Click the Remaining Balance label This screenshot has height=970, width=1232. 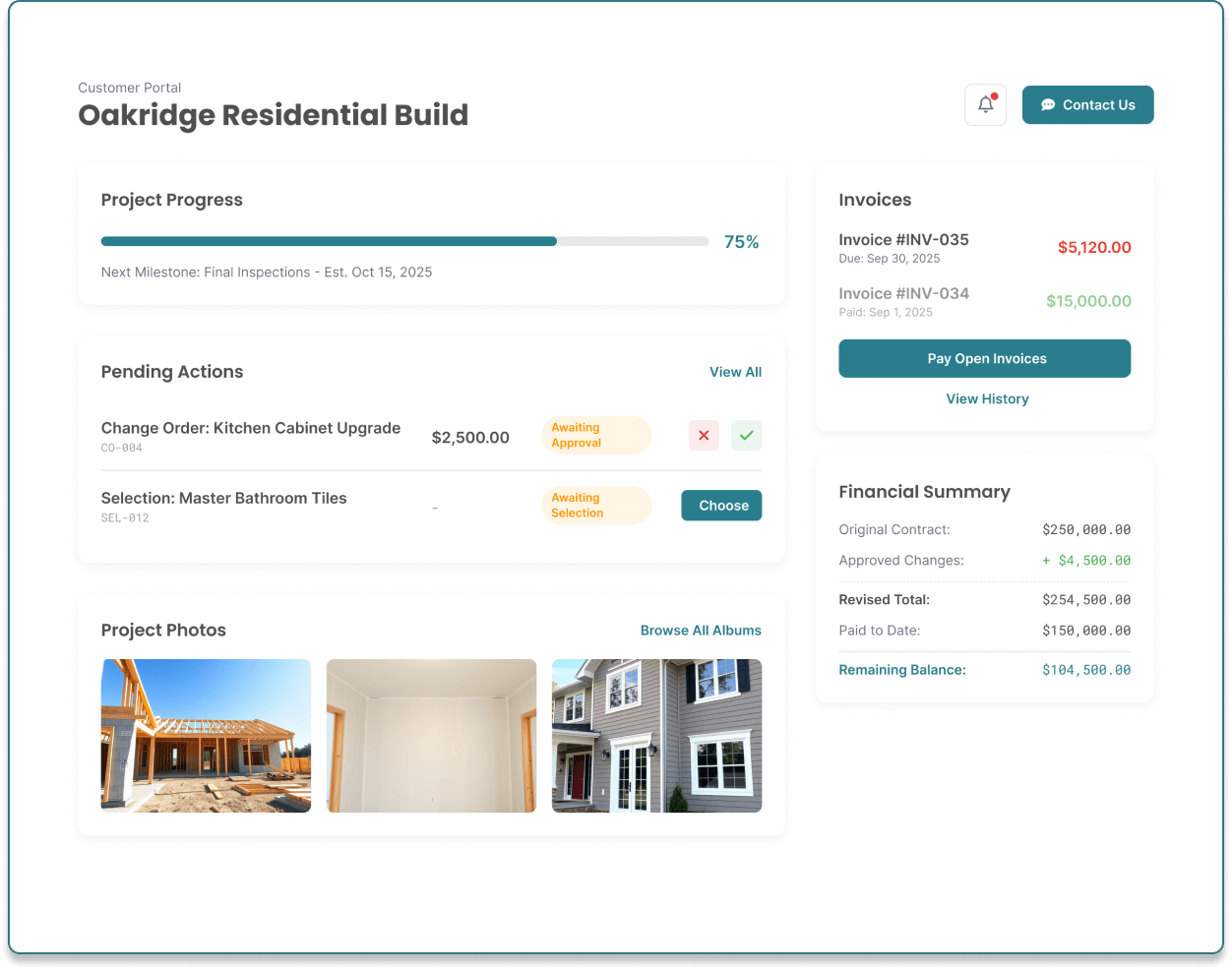click(902, 670)
